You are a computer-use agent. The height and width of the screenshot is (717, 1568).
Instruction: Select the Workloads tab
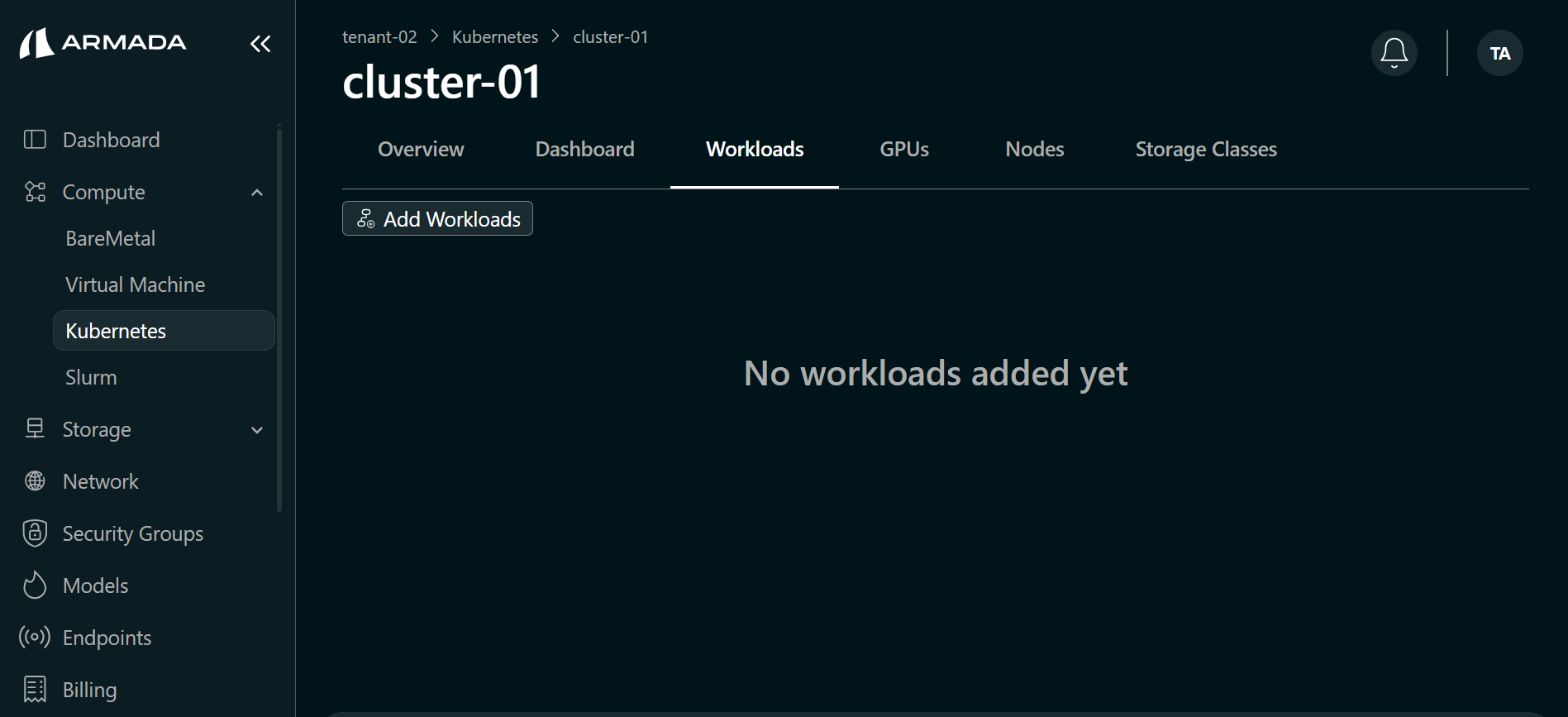755,149
